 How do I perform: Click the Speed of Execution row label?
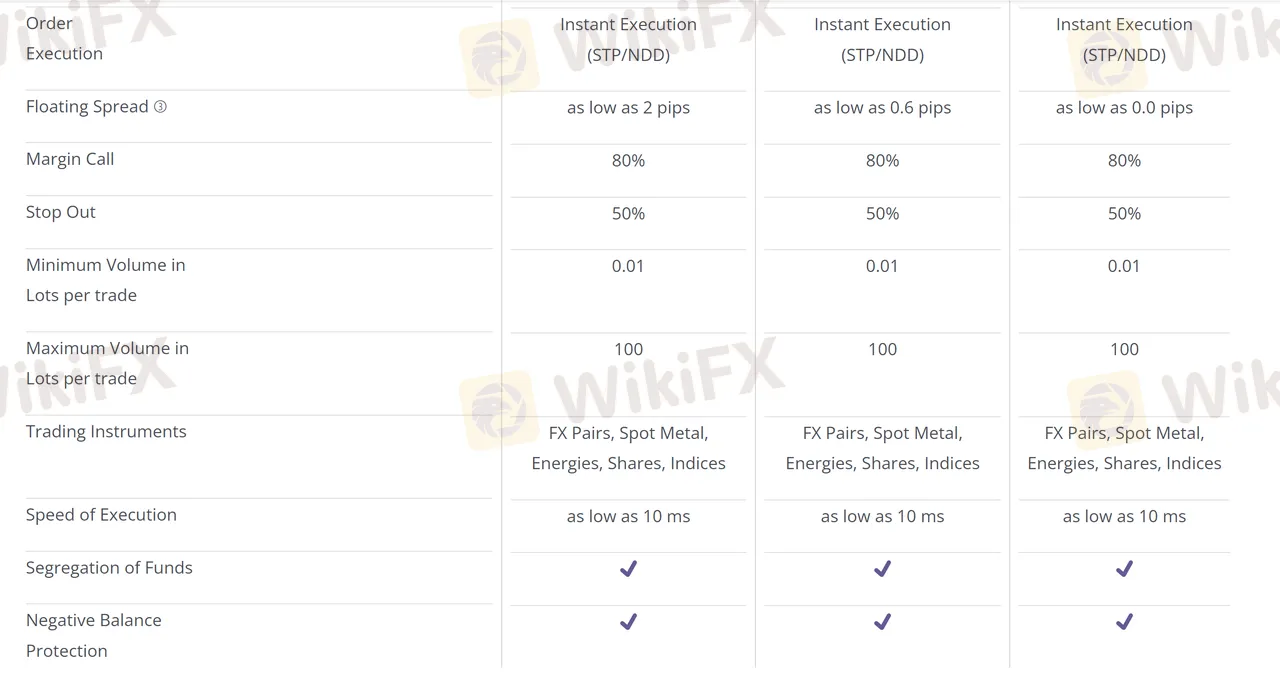pos(101,515)
